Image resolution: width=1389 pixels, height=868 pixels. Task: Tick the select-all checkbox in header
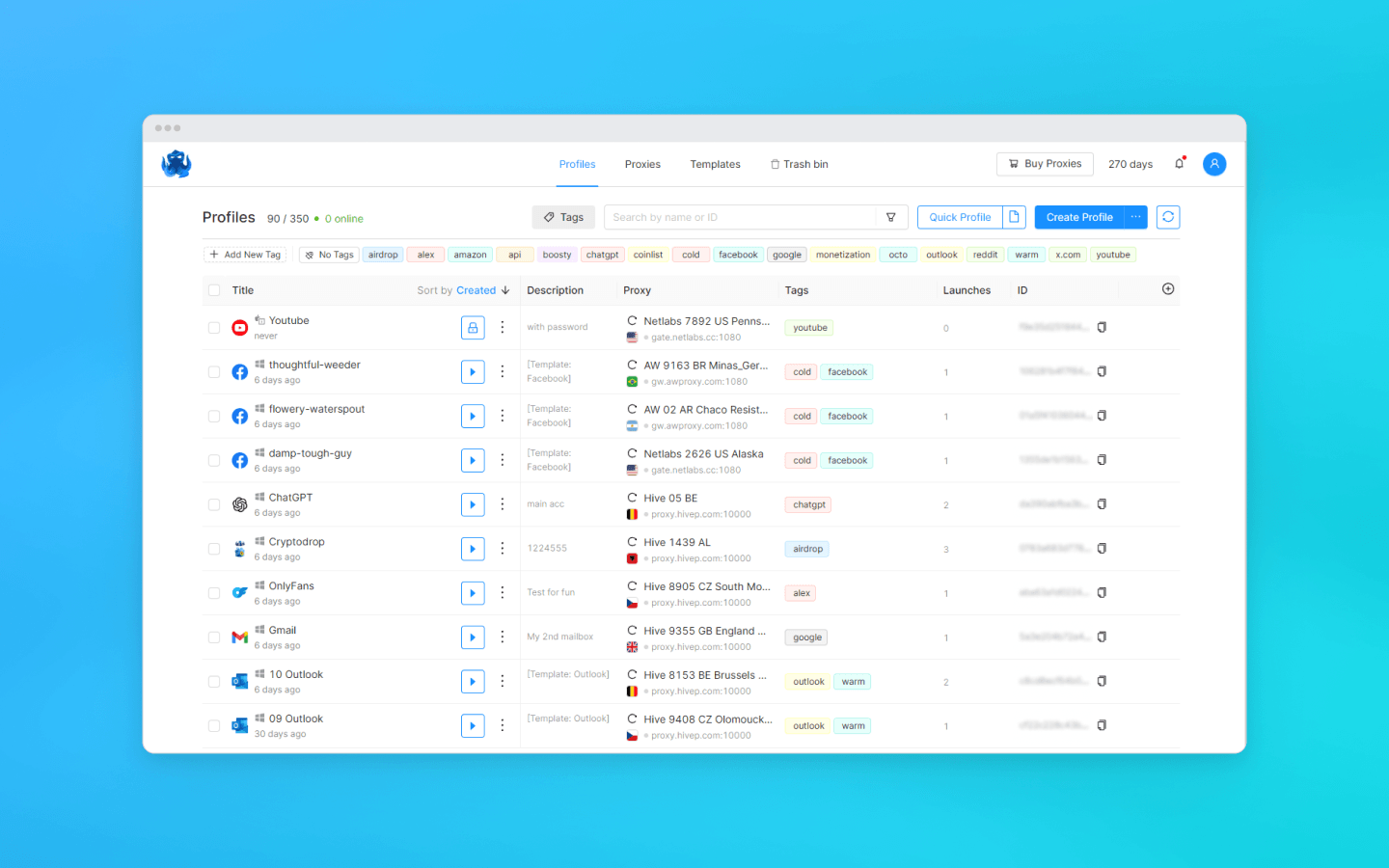coord(214,290)
